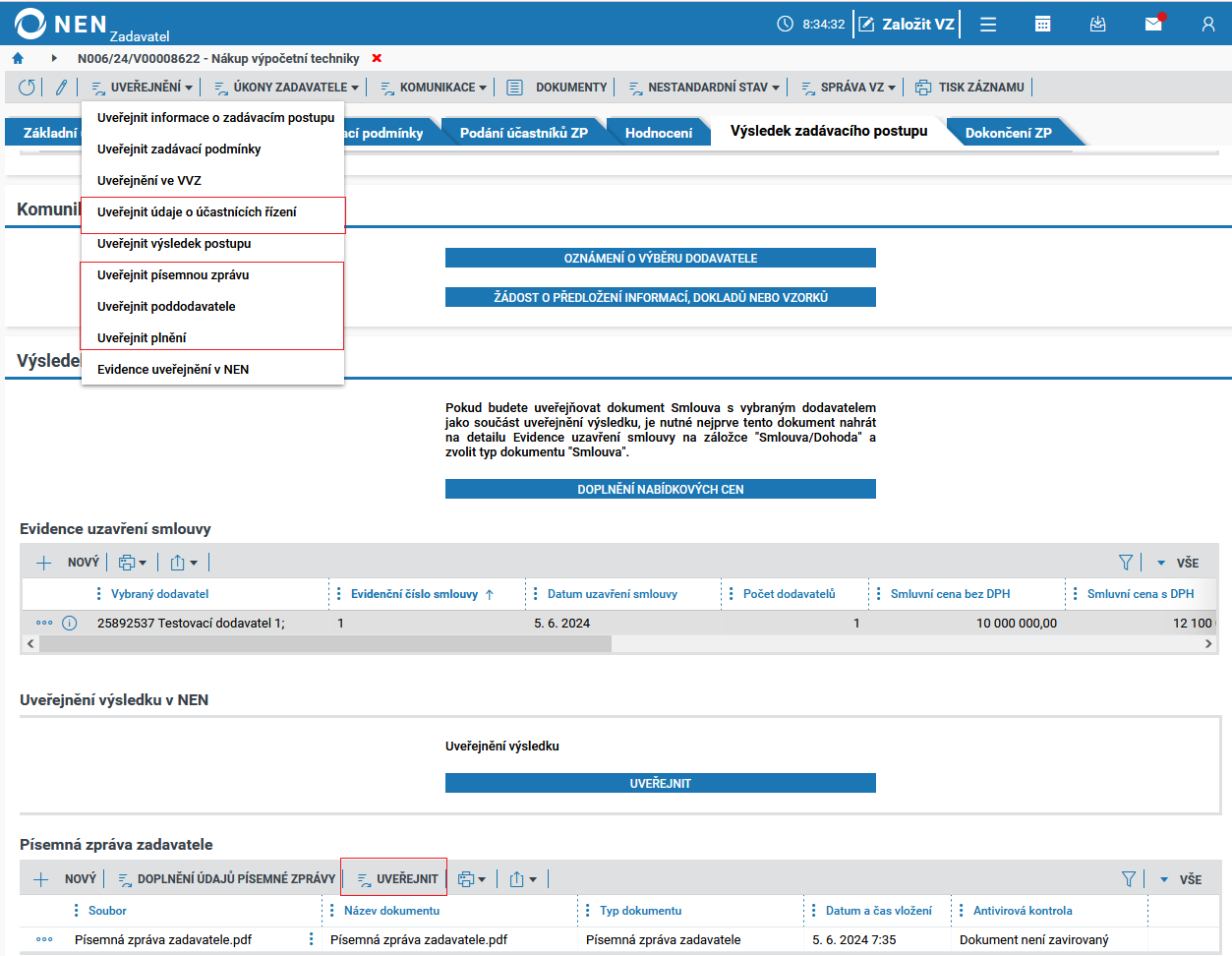Image resolution: width=1232 pixels, height=956 pixels.
Task: Open messages envelope icon
Action: 1154,24
